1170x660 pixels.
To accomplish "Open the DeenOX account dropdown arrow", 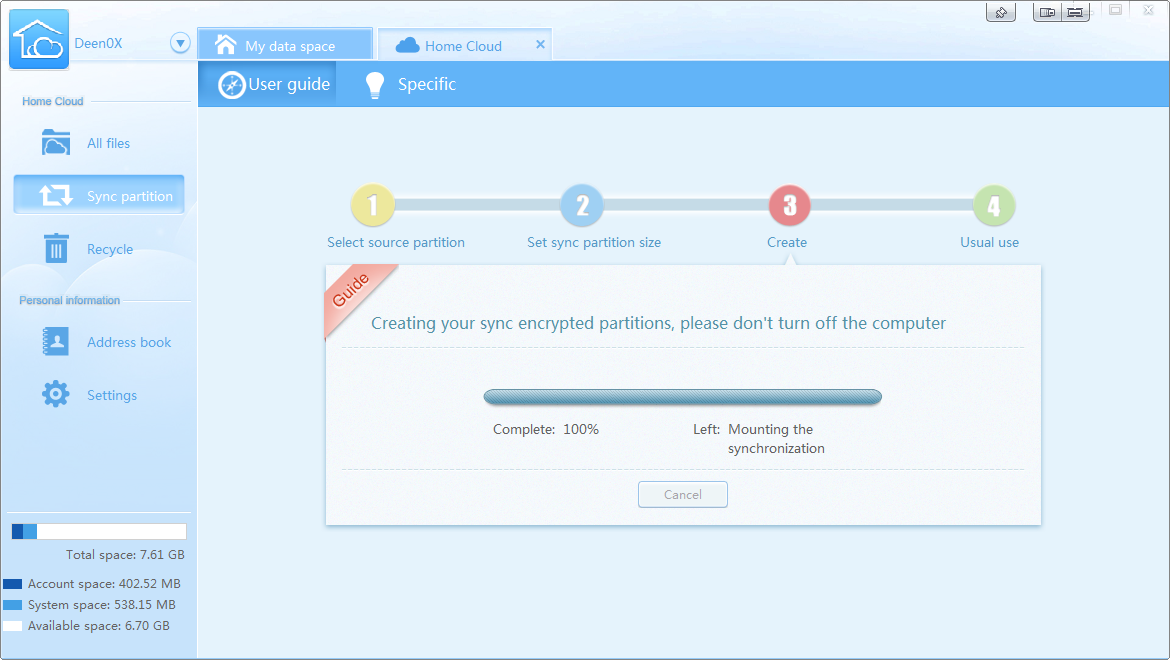I will [x=180, y=43].
